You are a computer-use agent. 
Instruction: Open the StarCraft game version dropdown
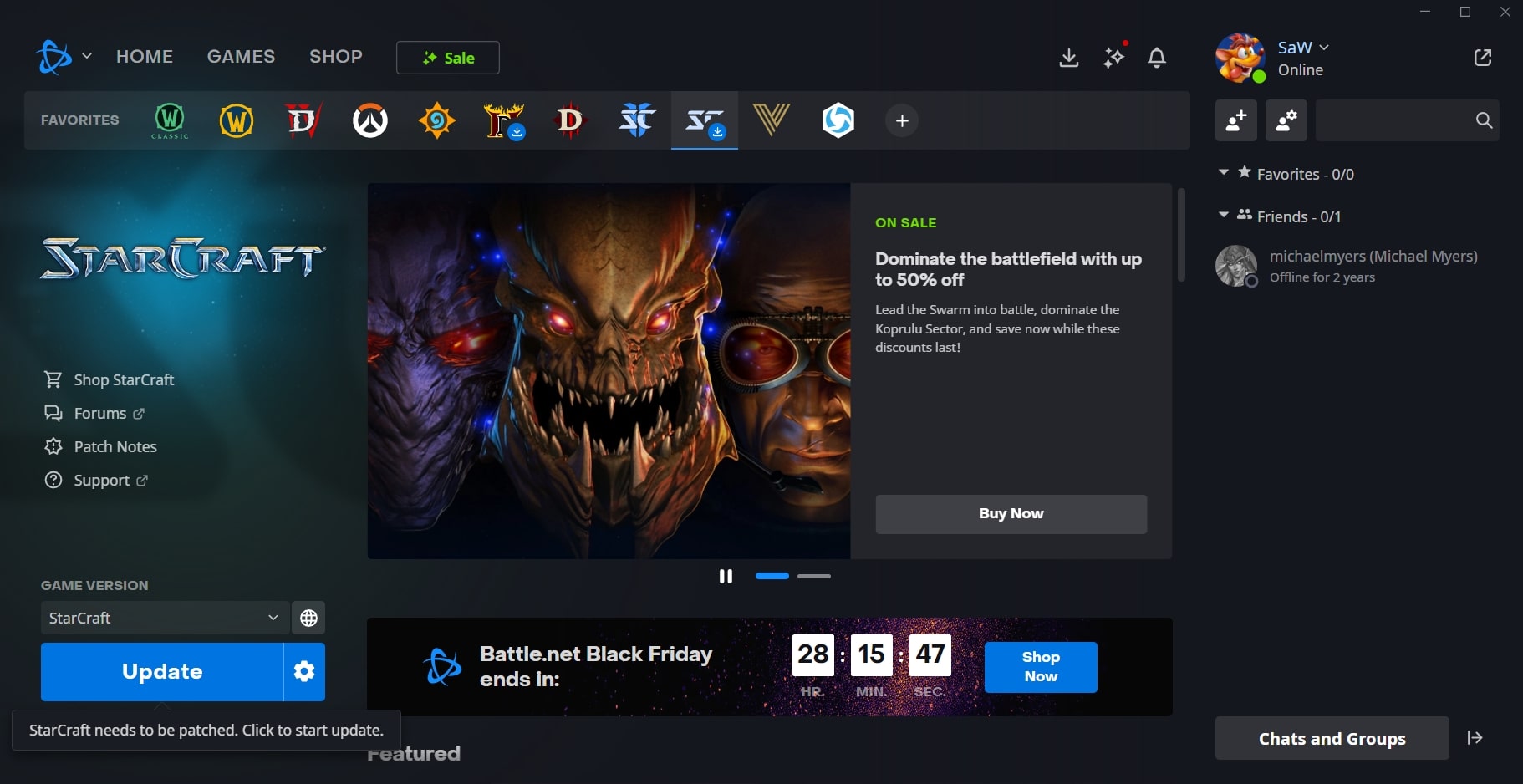point(163,618)
